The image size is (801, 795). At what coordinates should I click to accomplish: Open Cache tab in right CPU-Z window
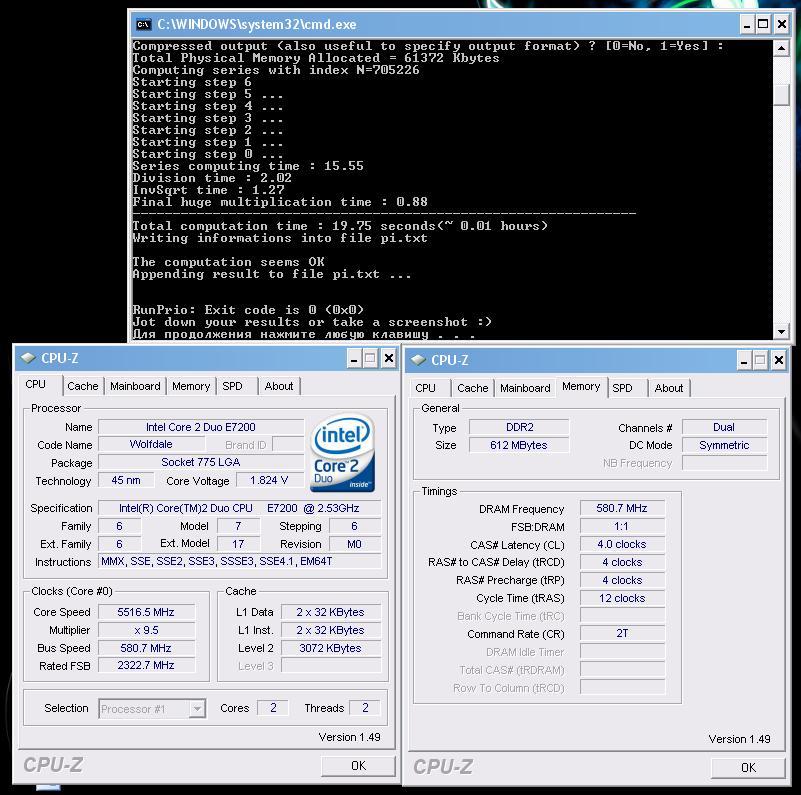(473, 388)
